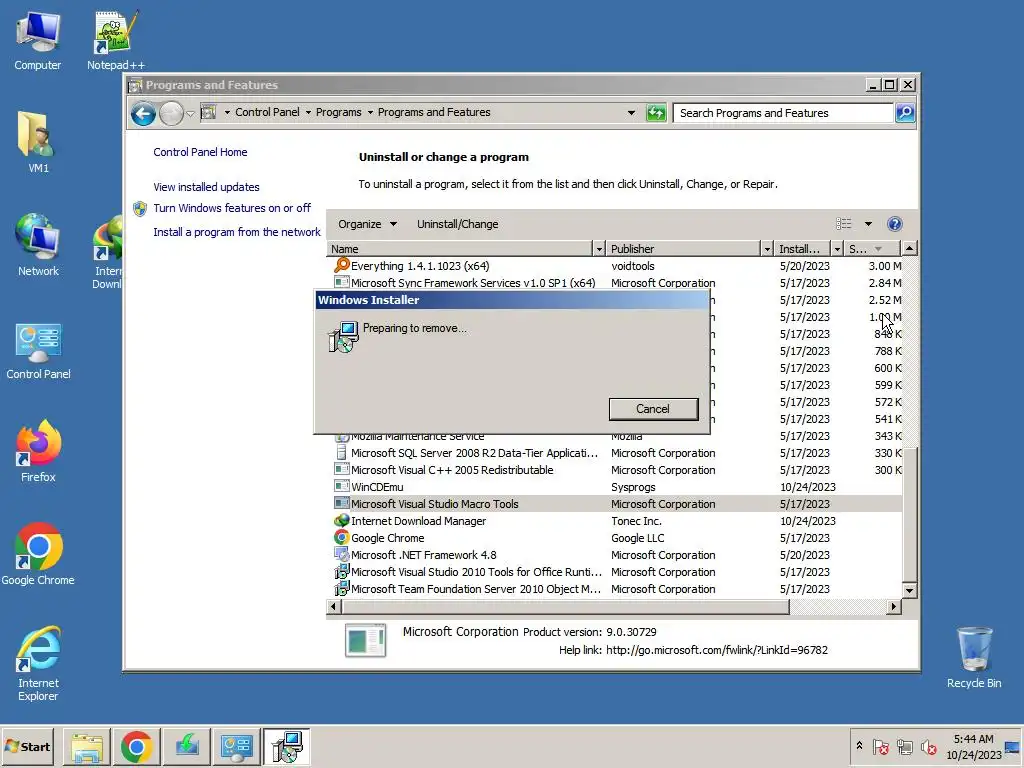Open the Control Panel desktop icon
The height and width of the screenshot is (768, 1024).
pyautogui.click(x=38, y=351)
